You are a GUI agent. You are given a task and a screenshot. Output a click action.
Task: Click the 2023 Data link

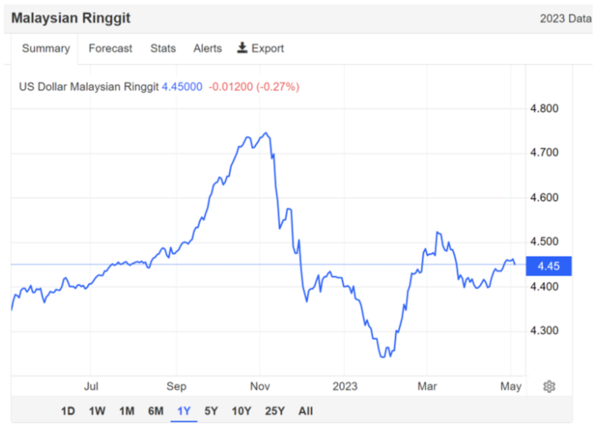pyautogui.click(x=566, y=19)
